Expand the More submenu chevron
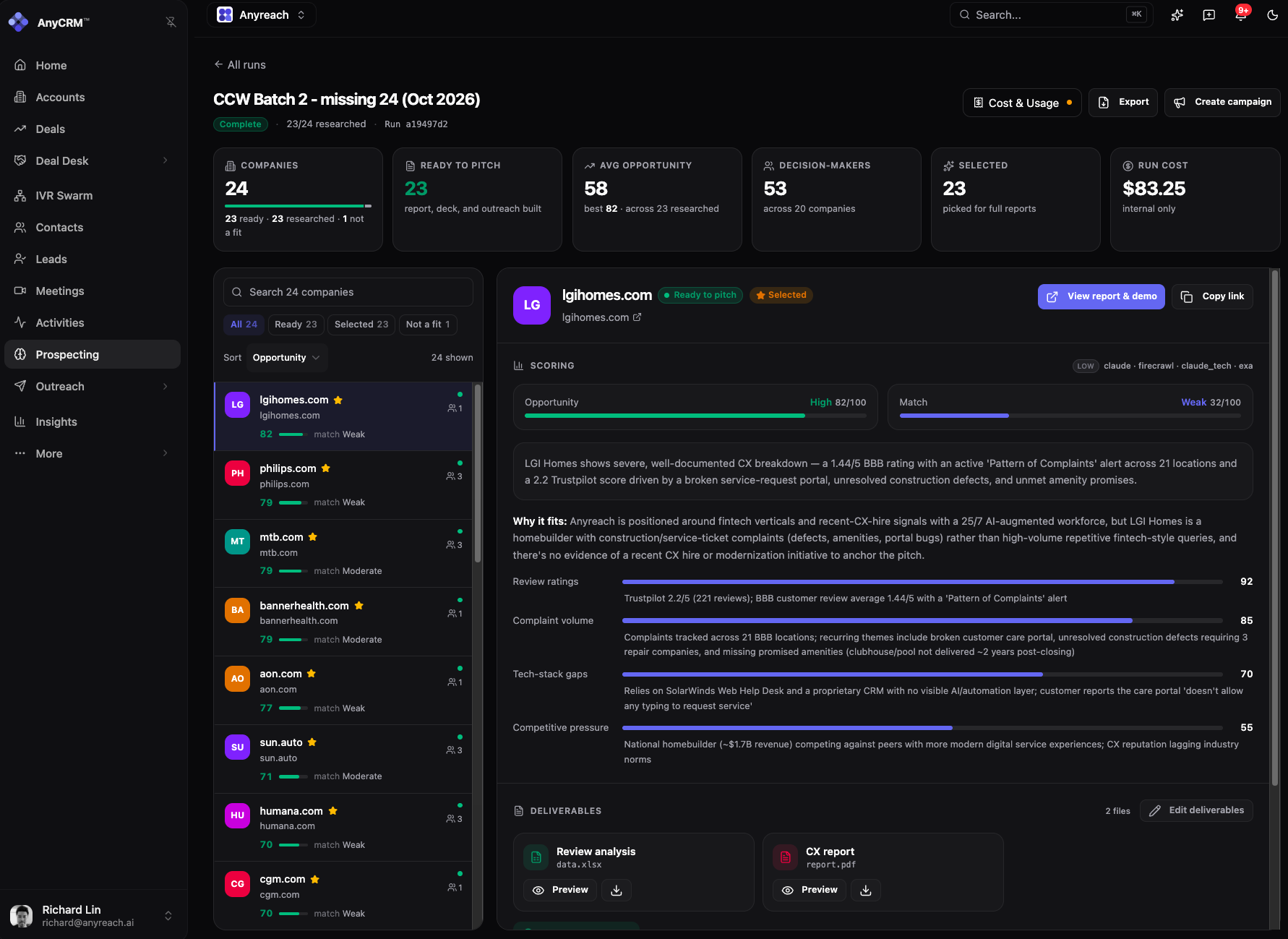 click(x=166, y=453)
